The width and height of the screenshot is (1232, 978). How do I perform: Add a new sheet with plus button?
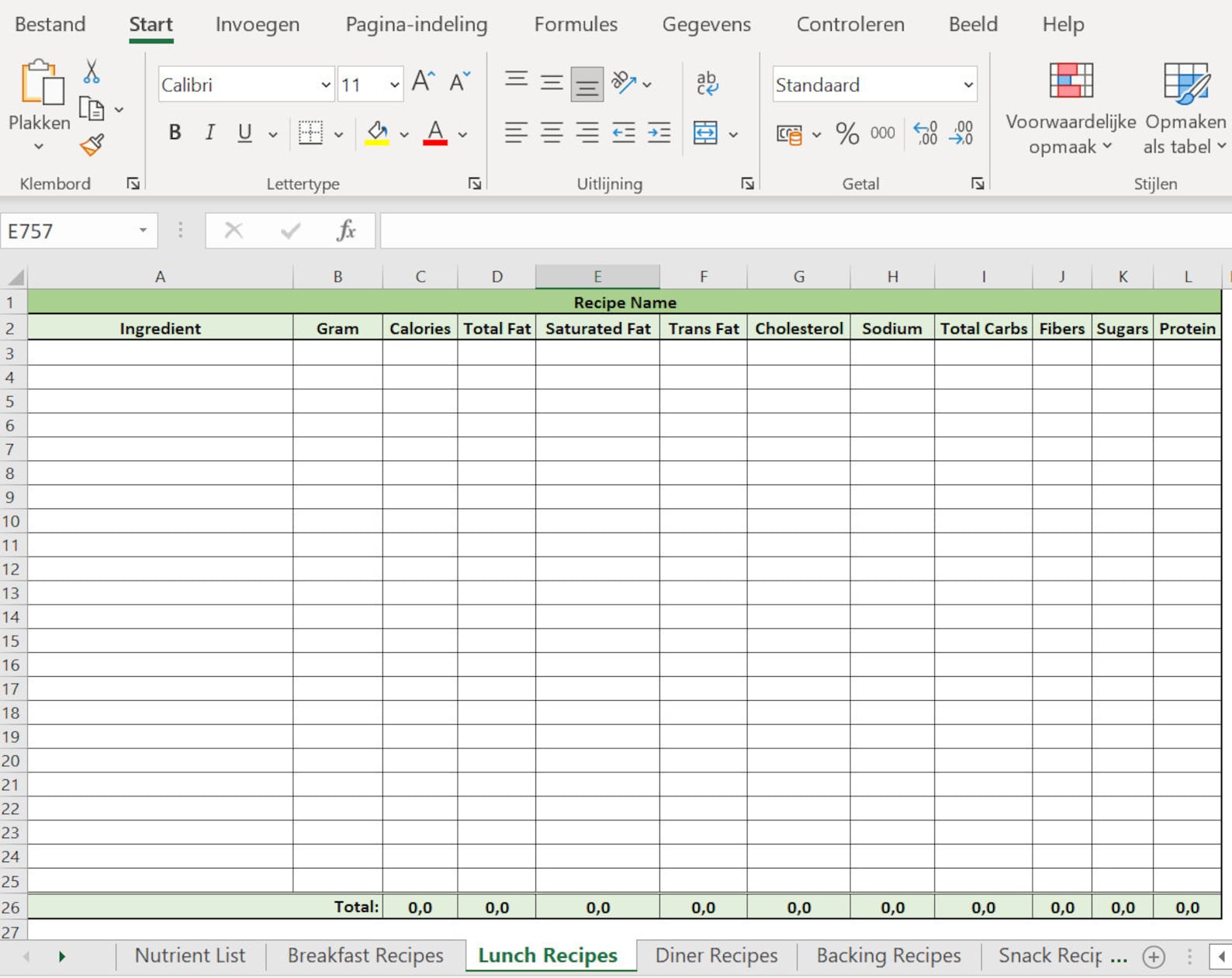[x=1154, y=957]
